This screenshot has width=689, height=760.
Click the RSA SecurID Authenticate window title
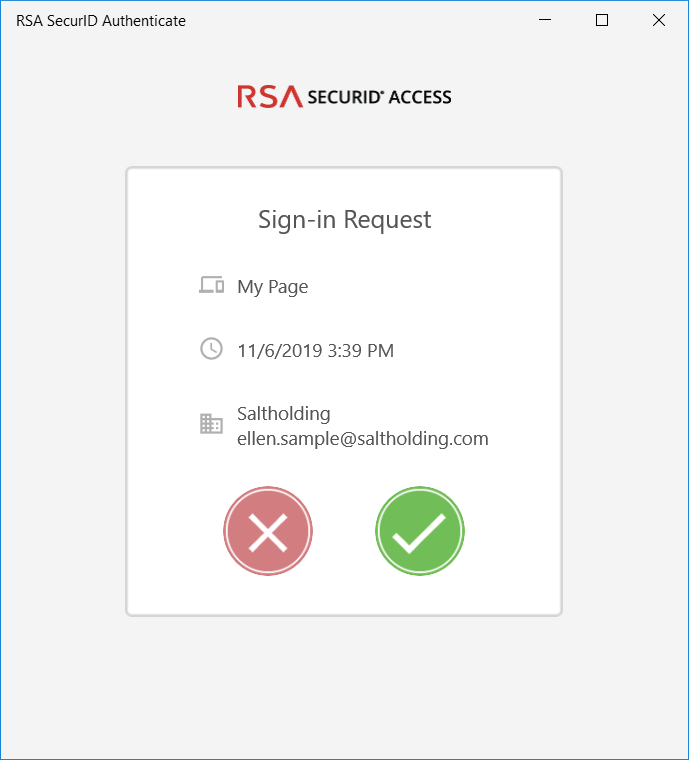[100, 20]
